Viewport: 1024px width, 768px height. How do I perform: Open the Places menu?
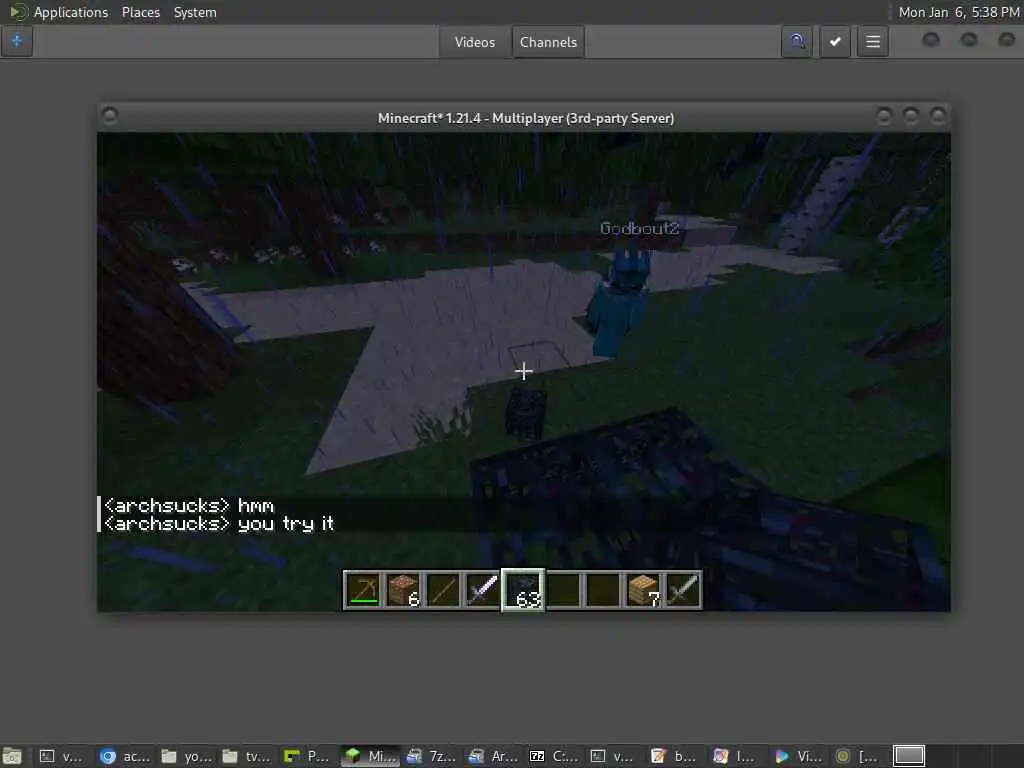[140, 12]
